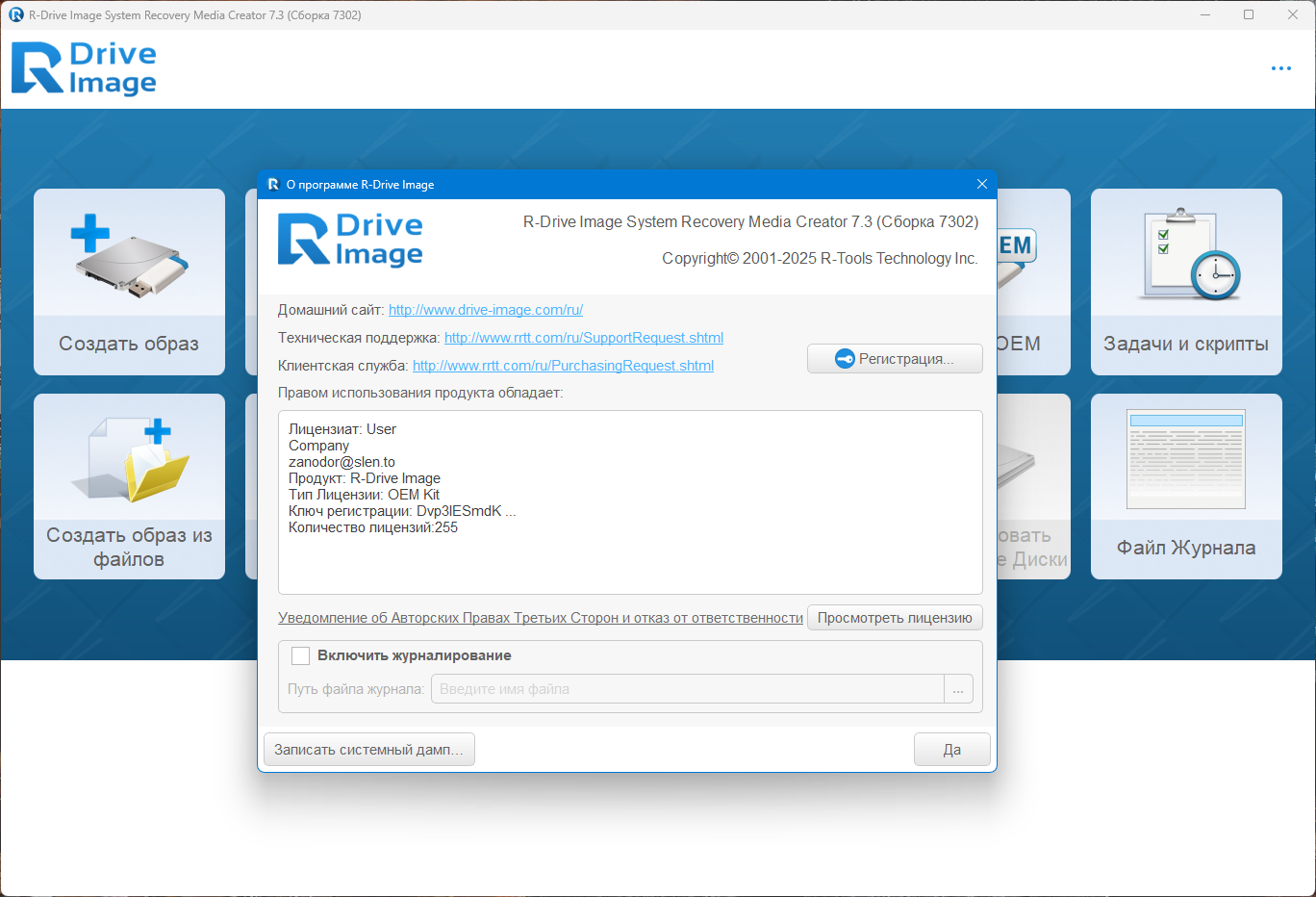This screenshot has width=1316, height=897.
Task: Click the Copyright 2001-2025 R-Tools Technology text
Action: pyautogui.click(x=820, y=258)
